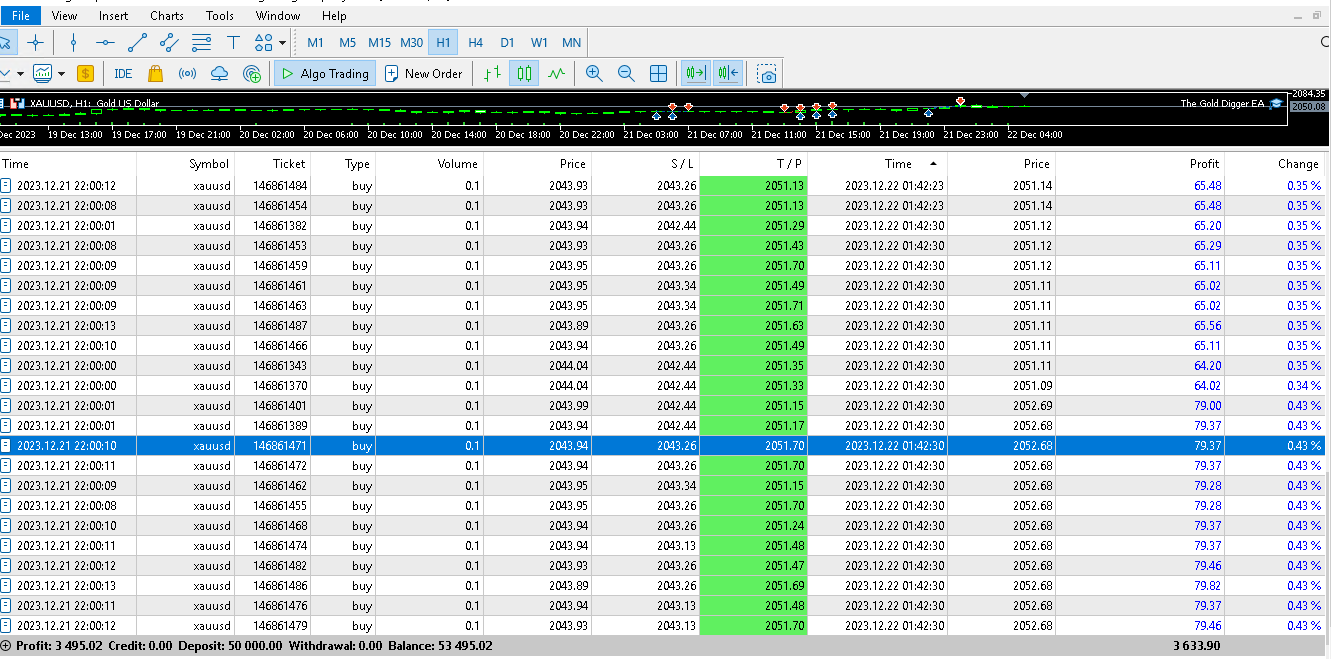Open the Insert menu
1331x659 pixels.
click(113, 15)
